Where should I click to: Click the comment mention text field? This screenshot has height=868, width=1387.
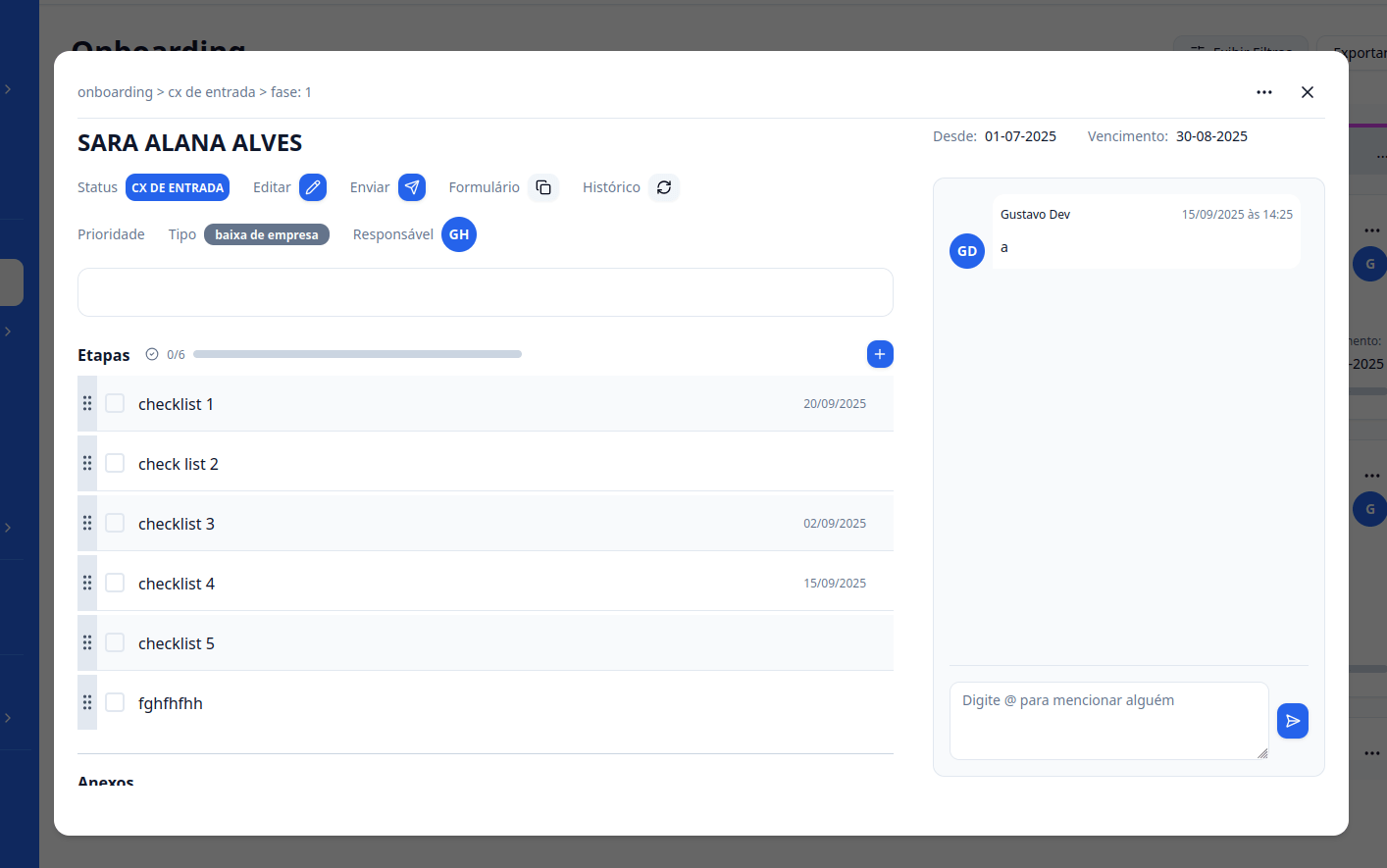pyautogui.click(x=1108, y=720)
